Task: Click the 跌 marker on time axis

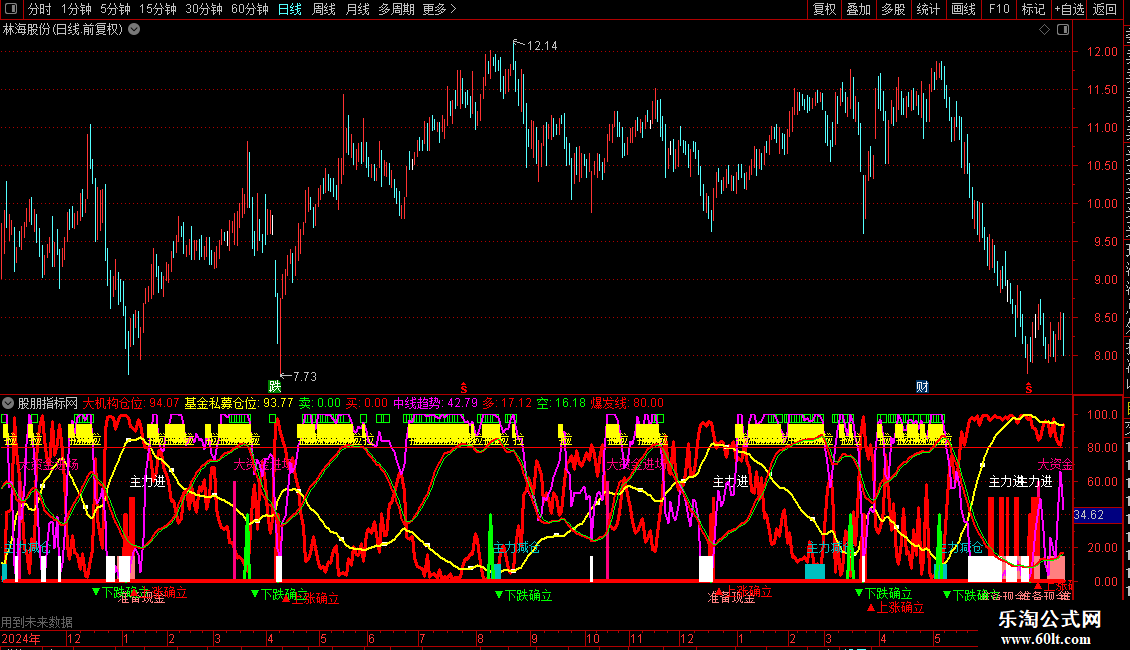Action: tap(275, 387)
